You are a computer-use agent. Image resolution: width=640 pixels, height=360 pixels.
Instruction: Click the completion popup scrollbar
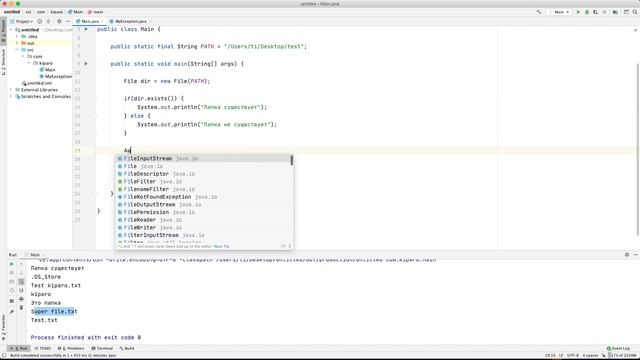click(292, 160)
